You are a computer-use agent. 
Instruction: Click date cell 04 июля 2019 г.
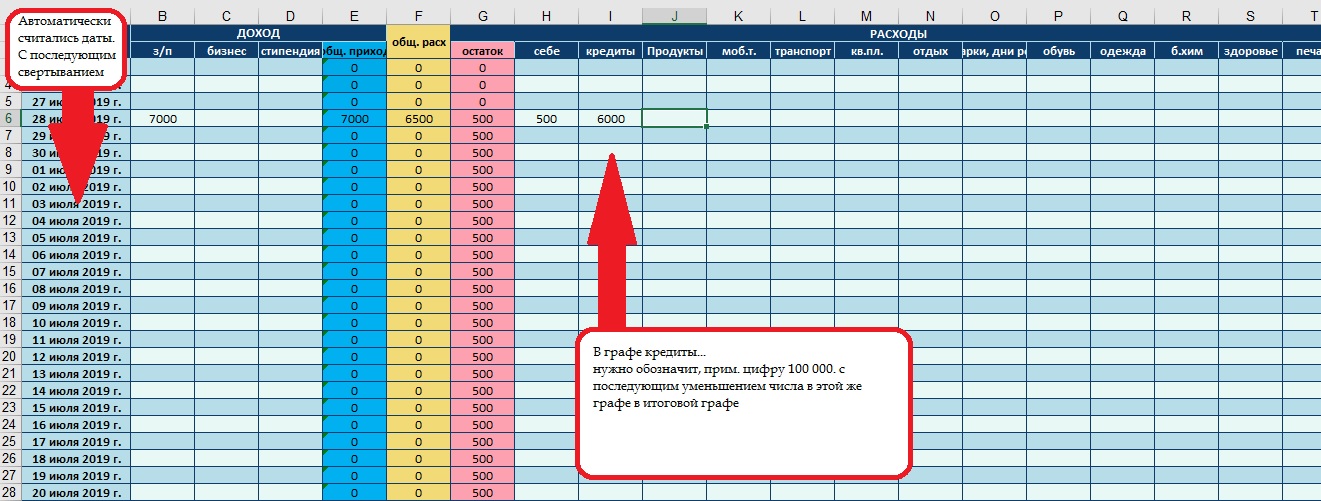[x=75, y=220]
